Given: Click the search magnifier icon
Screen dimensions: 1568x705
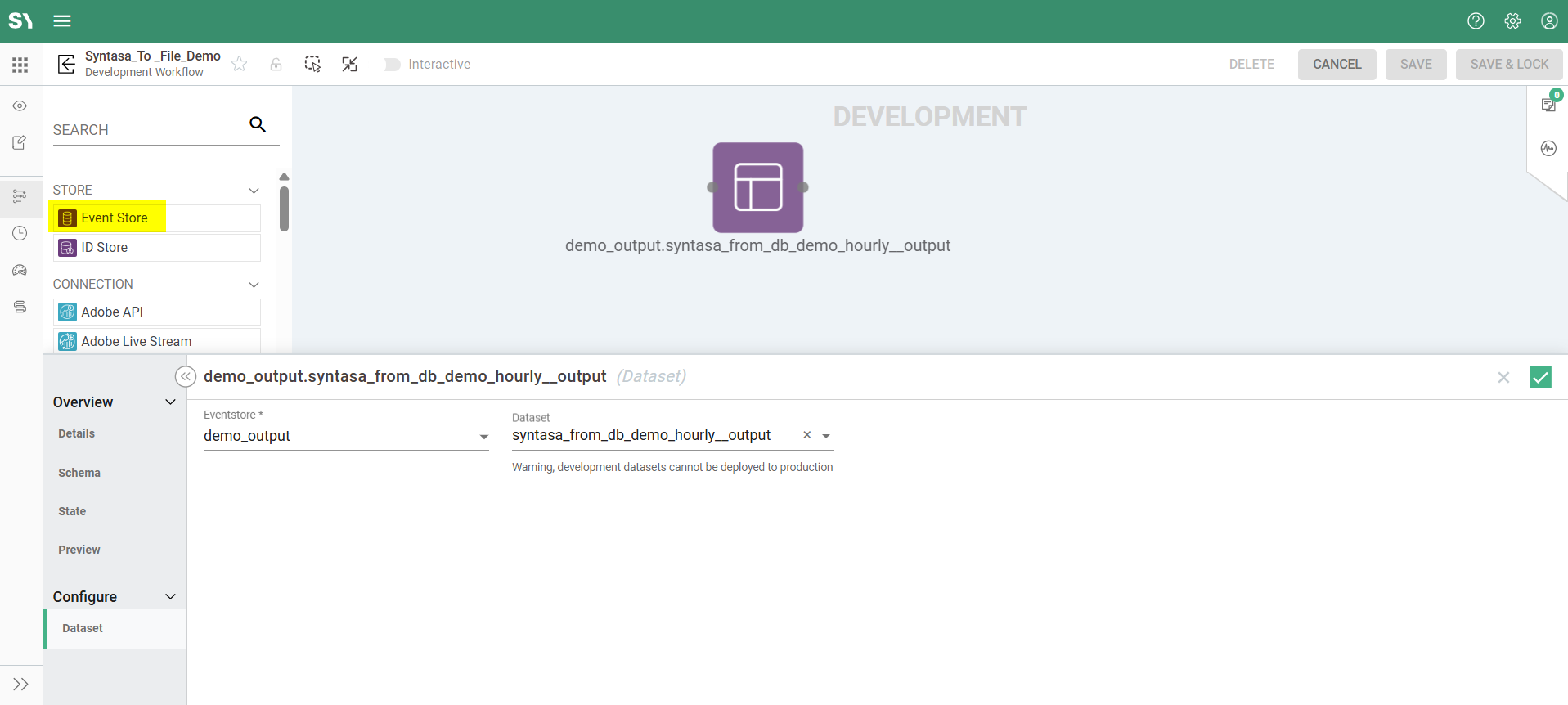Looking at the screenshot, I should click(x=258, y=124).
